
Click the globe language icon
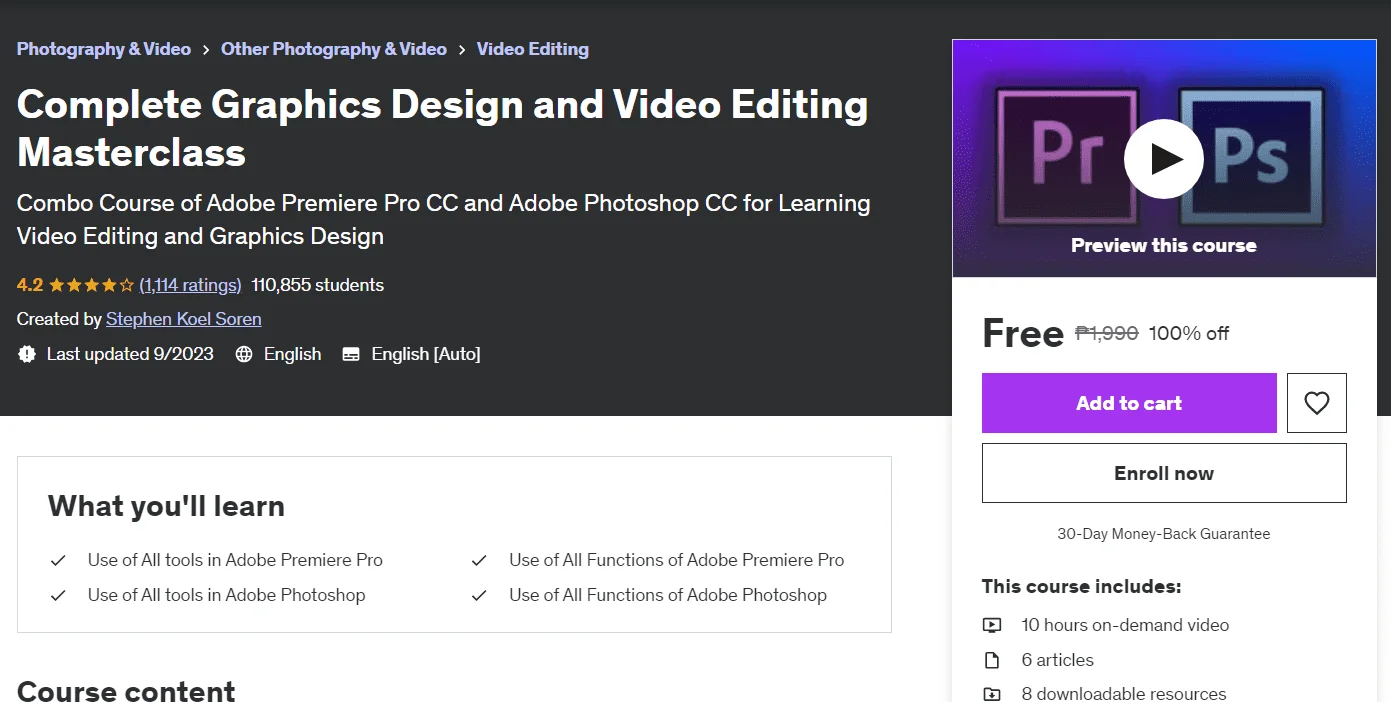(244, 354)
